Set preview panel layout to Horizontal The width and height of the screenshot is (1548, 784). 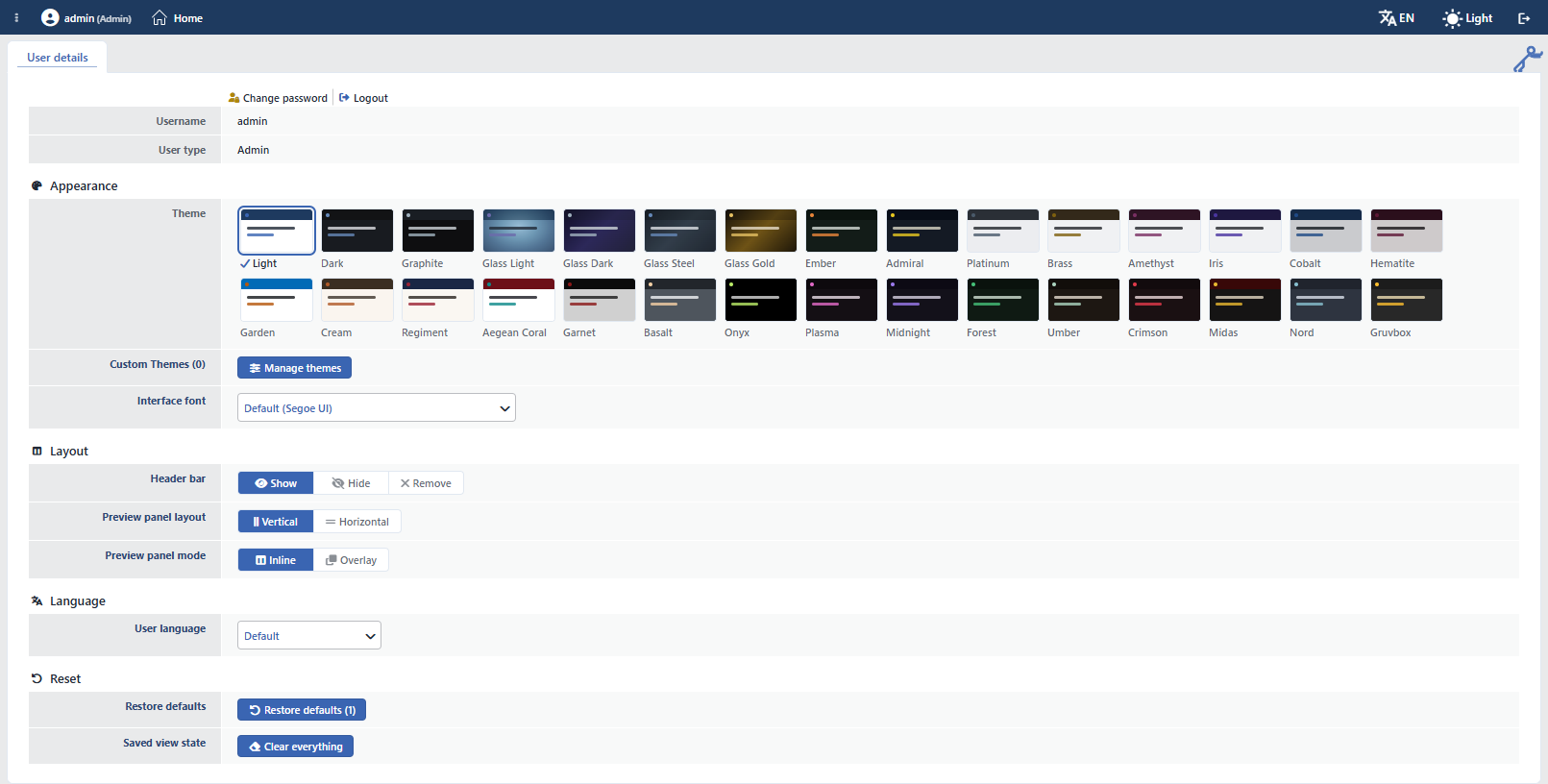(x=357, y=522)
